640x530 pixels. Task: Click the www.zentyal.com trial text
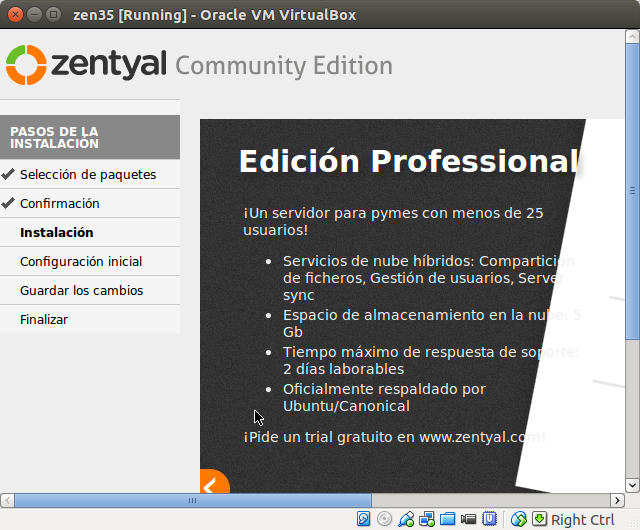(x=395, y=437)
